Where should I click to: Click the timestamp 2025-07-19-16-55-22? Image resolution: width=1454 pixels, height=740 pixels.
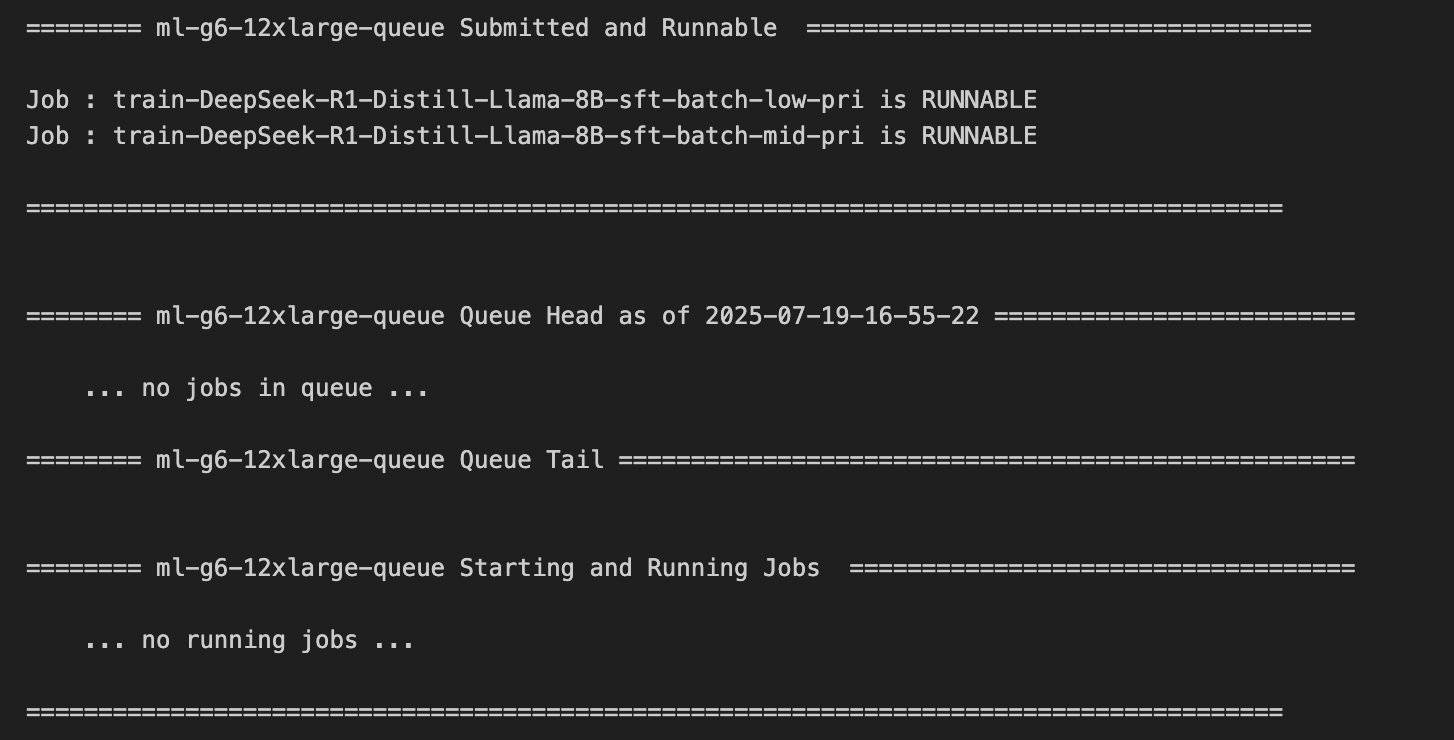(842, 316)
